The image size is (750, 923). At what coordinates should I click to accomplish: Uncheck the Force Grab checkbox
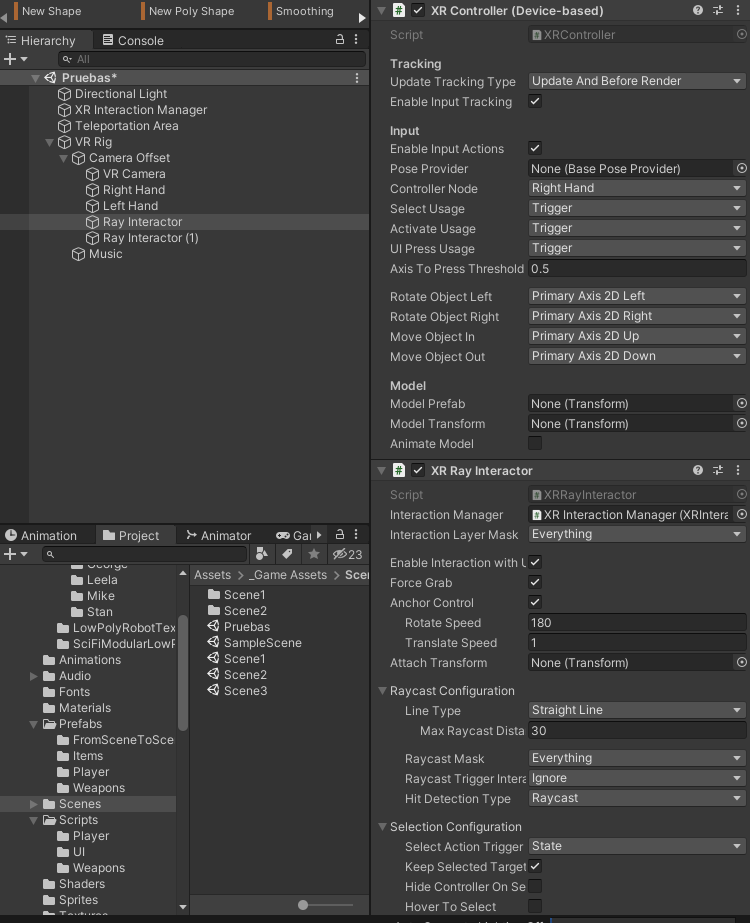535,583
